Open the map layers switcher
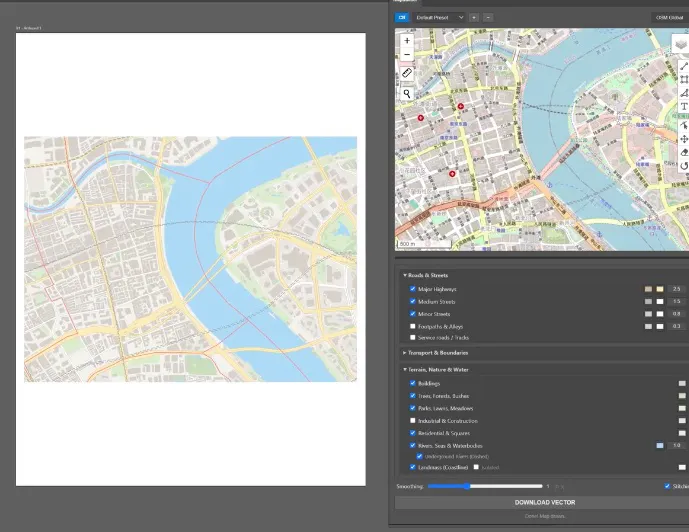This screenshot has width=689, height=532. (x=681, y=44)
